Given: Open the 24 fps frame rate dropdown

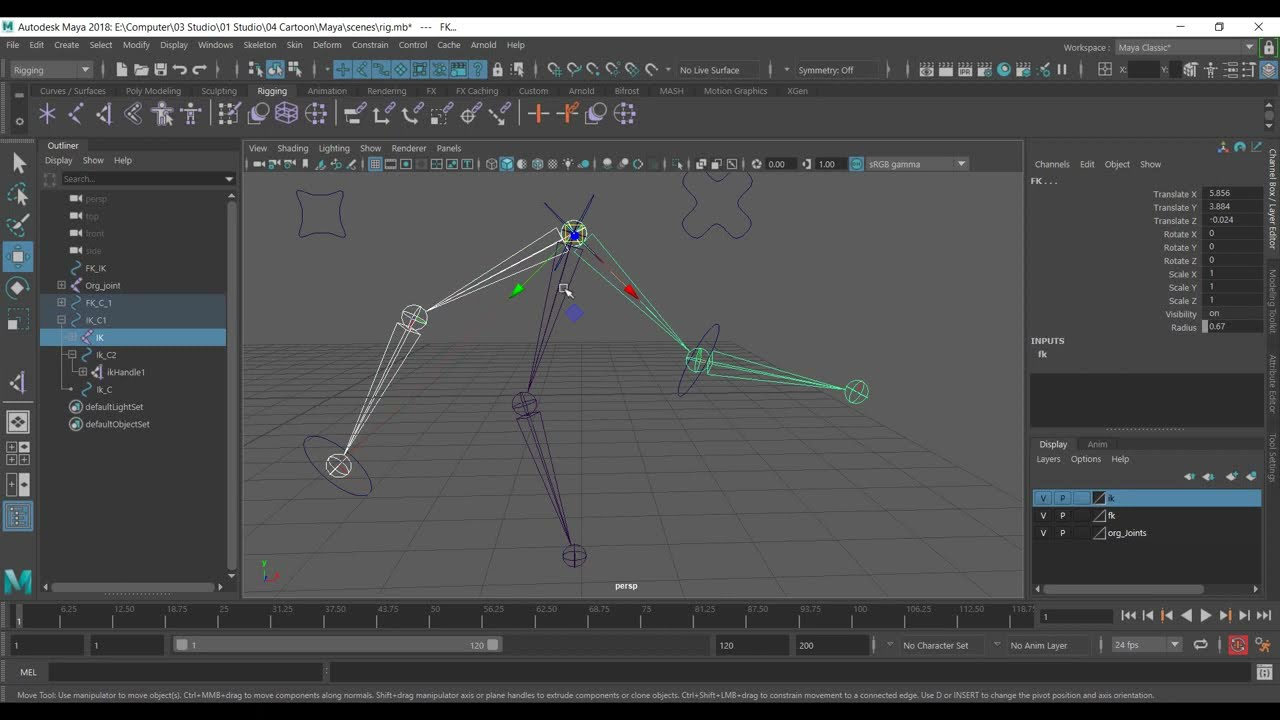Looking at the screenshot, I should (1147, 645).
